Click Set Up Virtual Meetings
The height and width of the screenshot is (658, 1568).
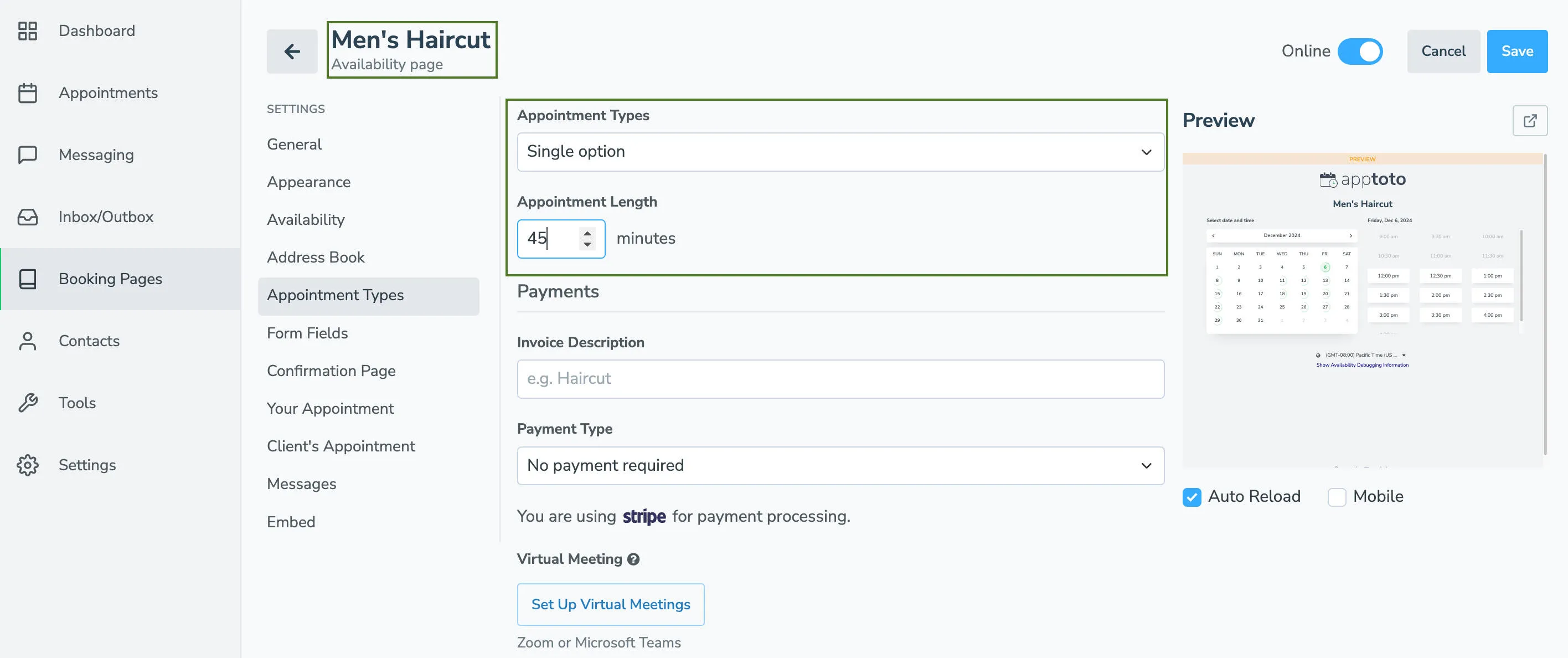click(611, 604)
